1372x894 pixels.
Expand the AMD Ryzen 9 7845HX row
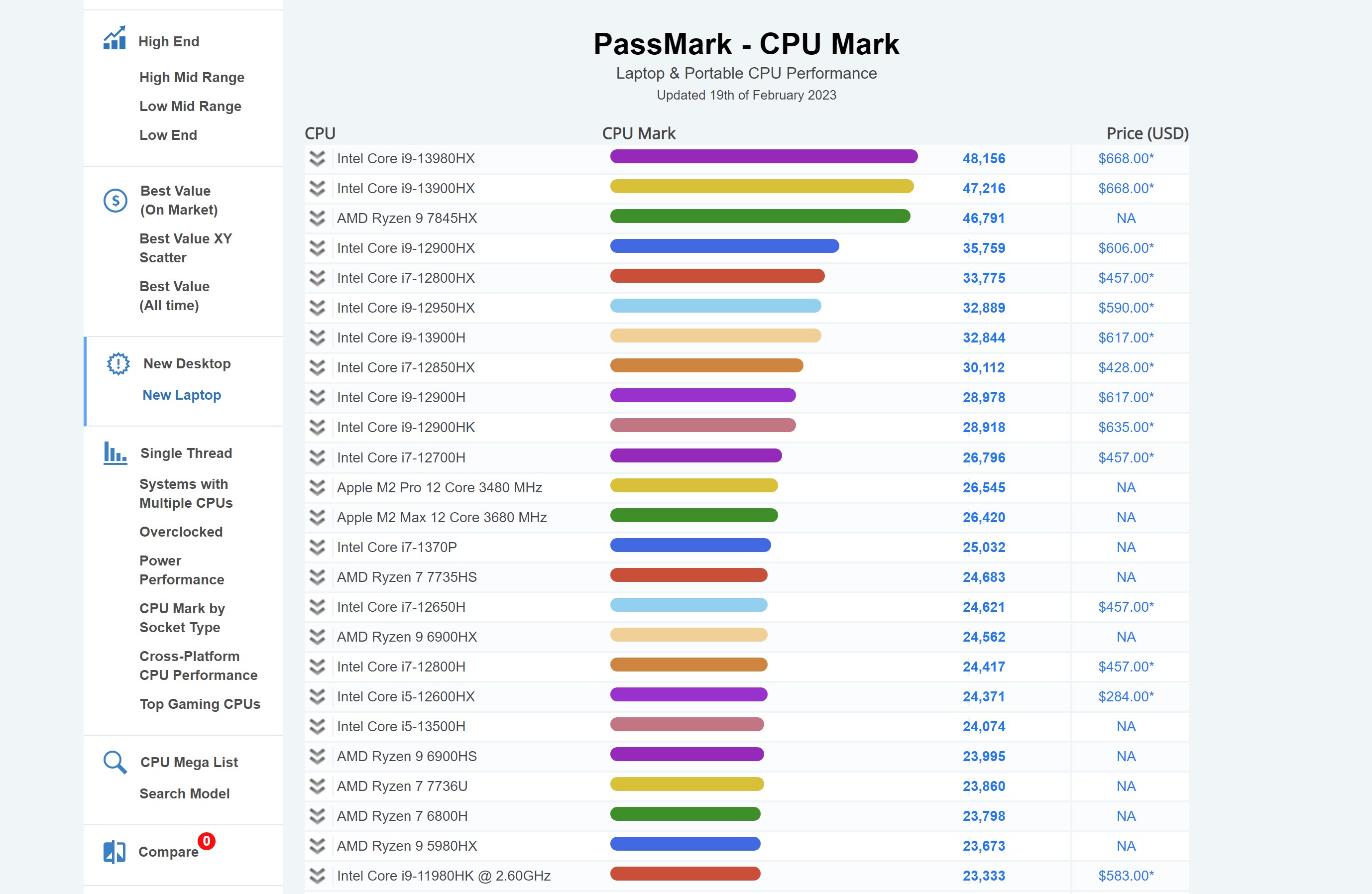[x=317, y=219]
